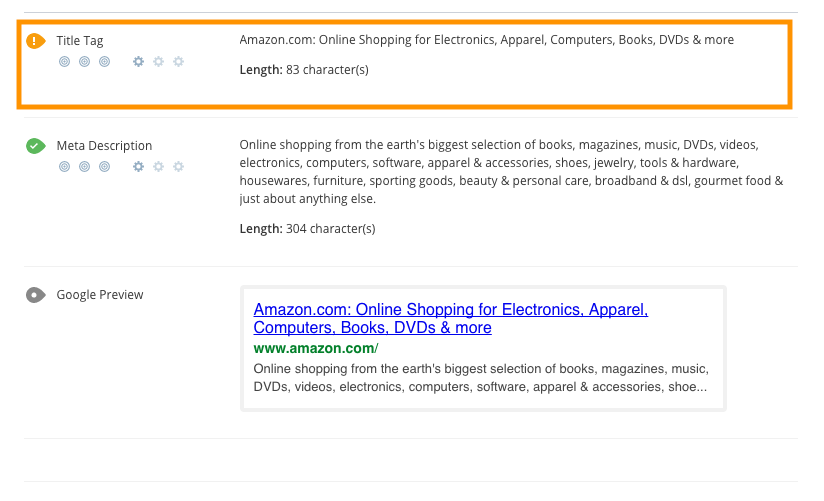This screenshot has height=501, width=824.
Task: Click first target icon under Title Tag
Action: [x=64, y=62]
